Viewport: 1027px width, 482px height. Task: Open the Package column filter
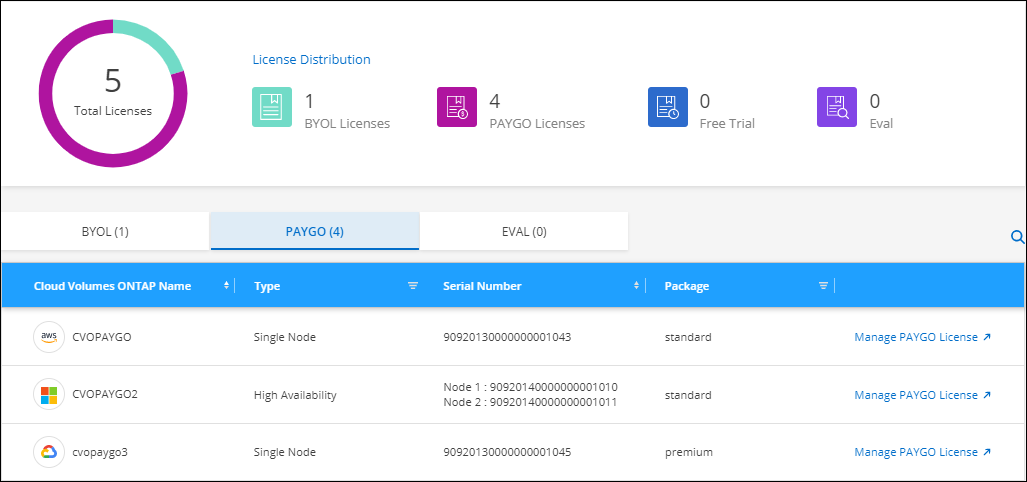[x=823, y=286]
